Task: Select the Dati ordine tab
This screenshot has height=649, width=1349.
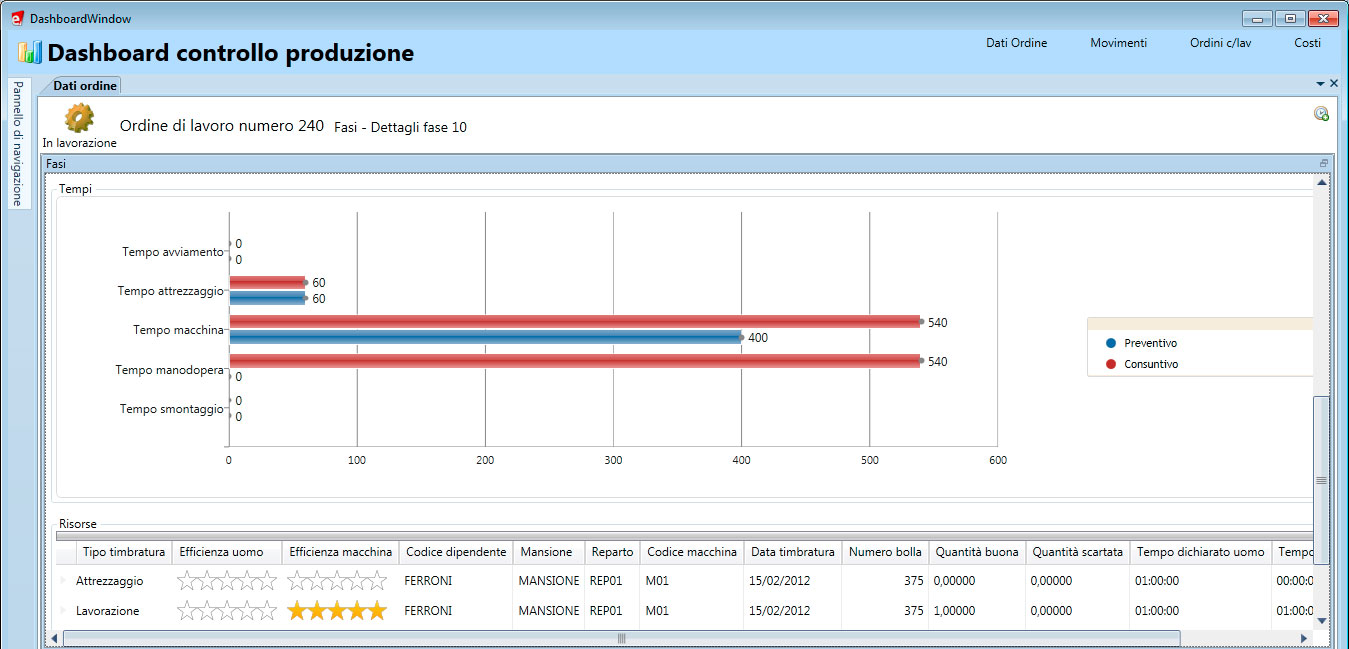Action: [x=85, y=86]
